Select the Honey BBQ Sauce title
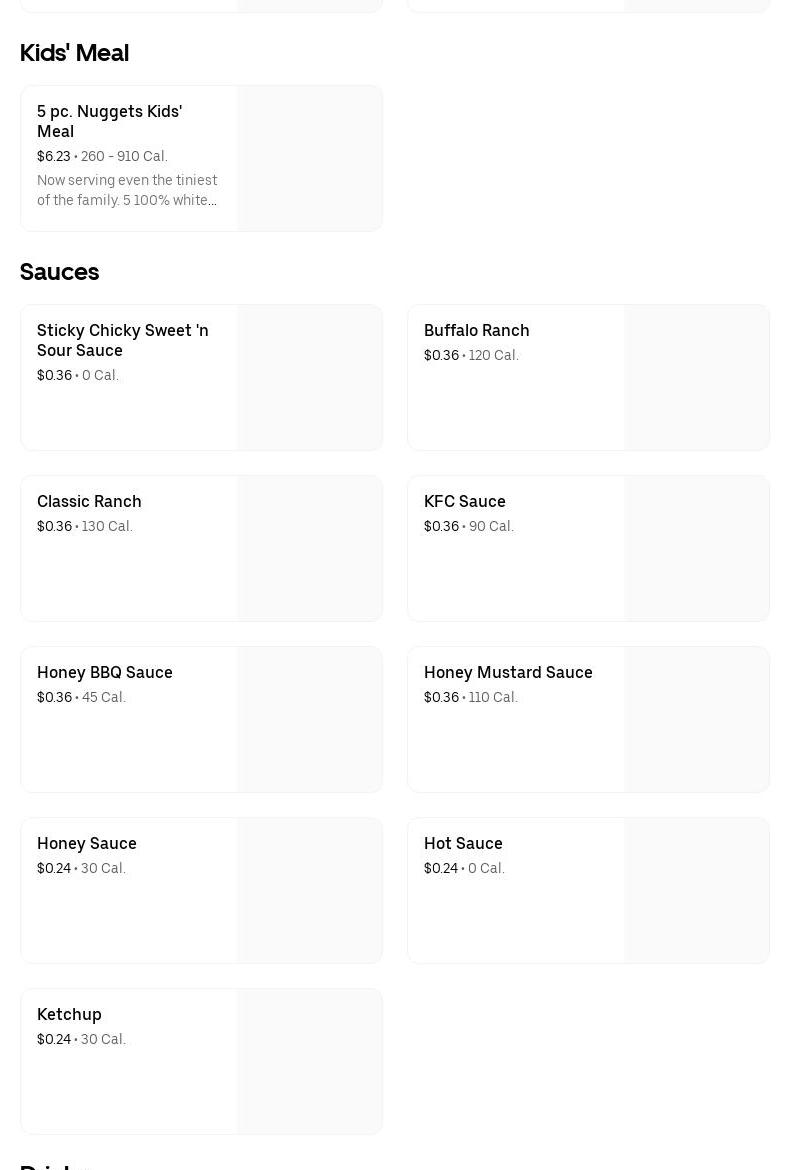The width and height of the screenshot is (804, 1170). coord(105,672)
